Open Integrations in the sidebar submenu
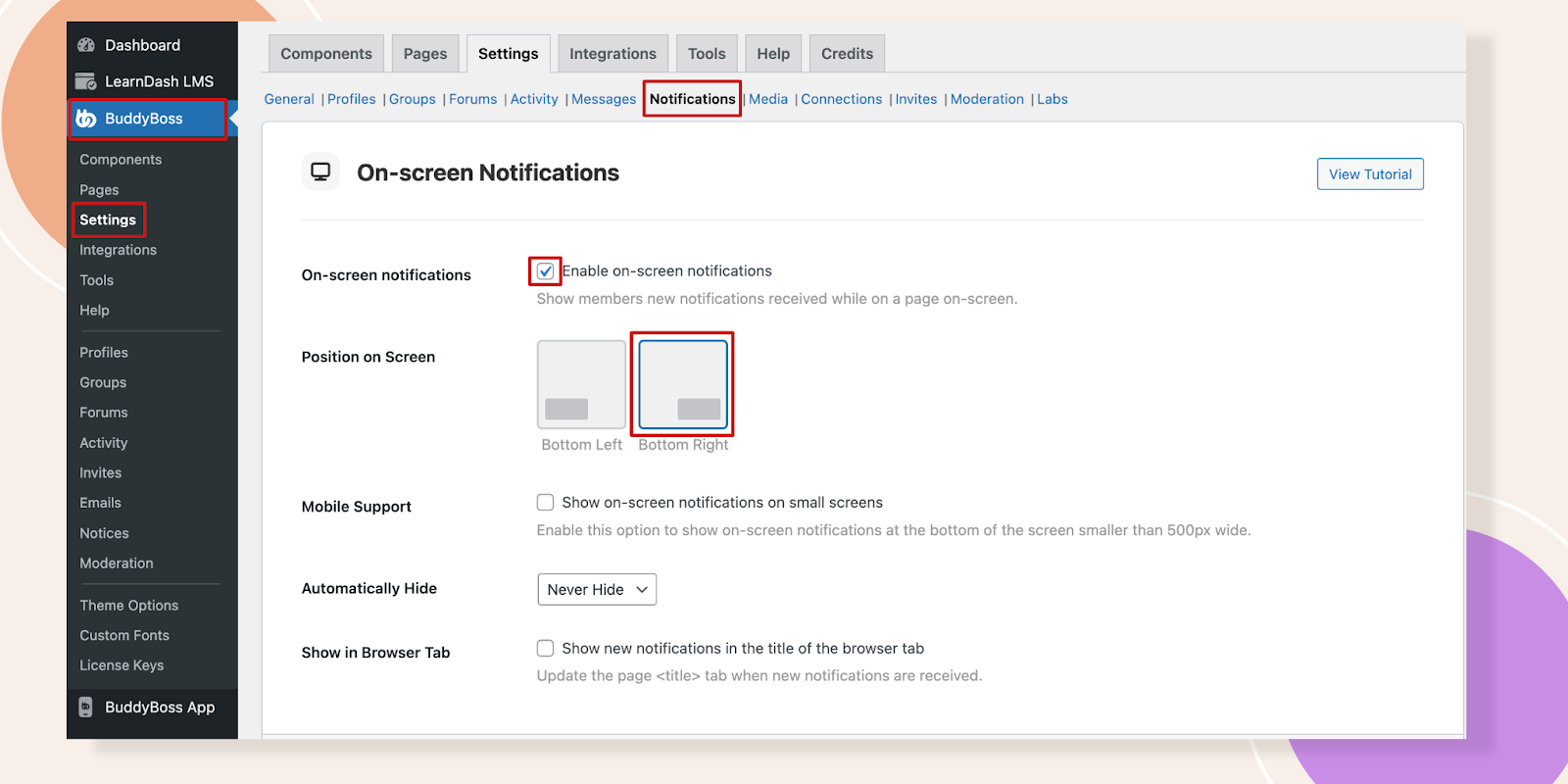 (119, 250)
